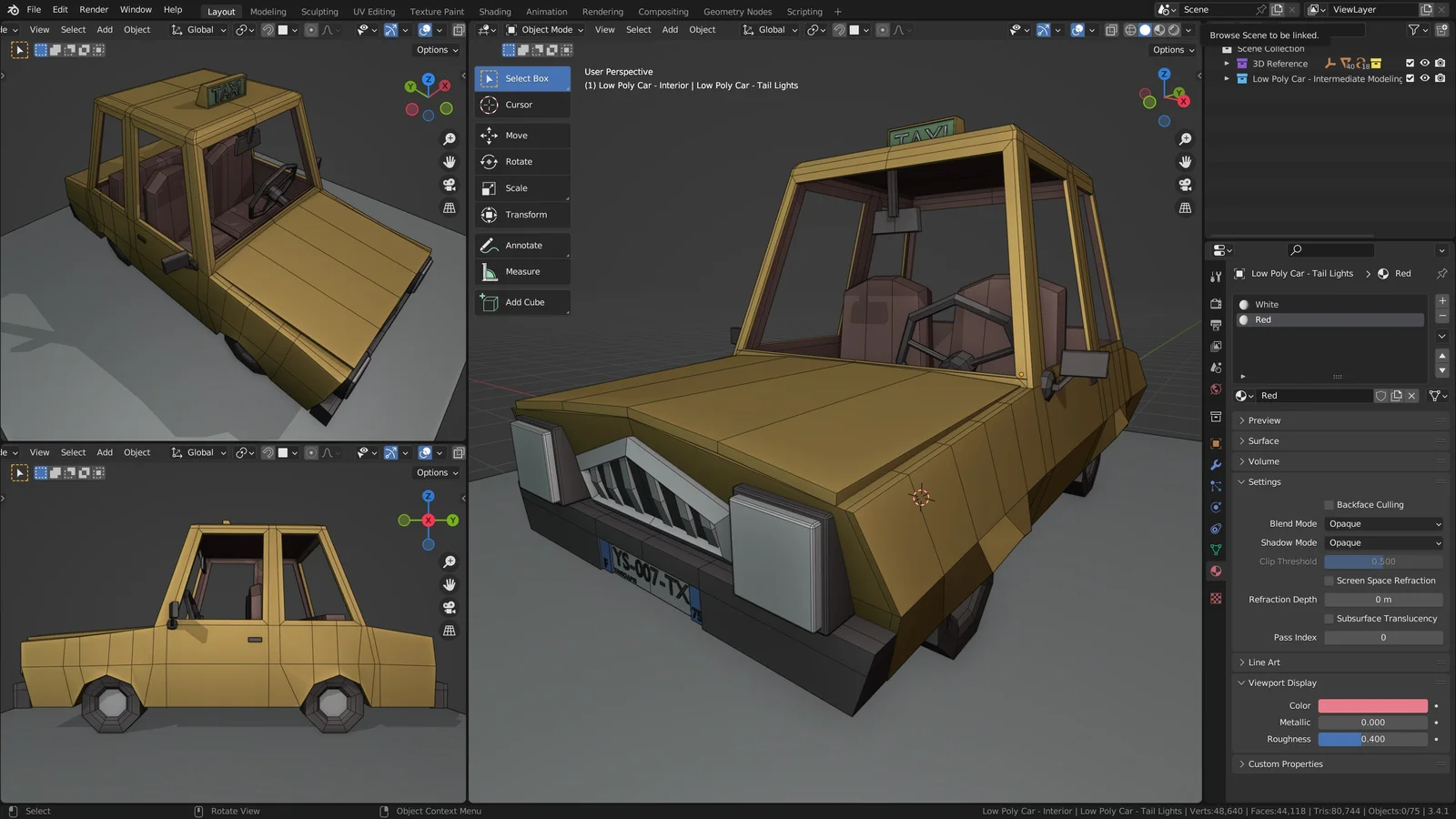Select the Annotate tool

[x=521, y=246]
